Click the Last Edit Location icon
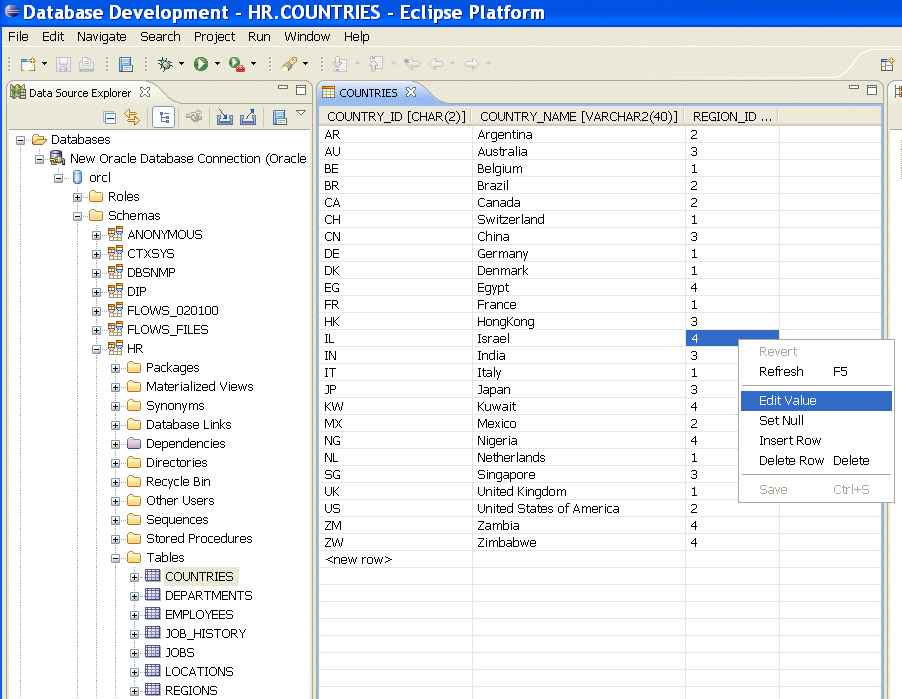Image resolution: width=902 pixels, height=699 pixels. 412,64
